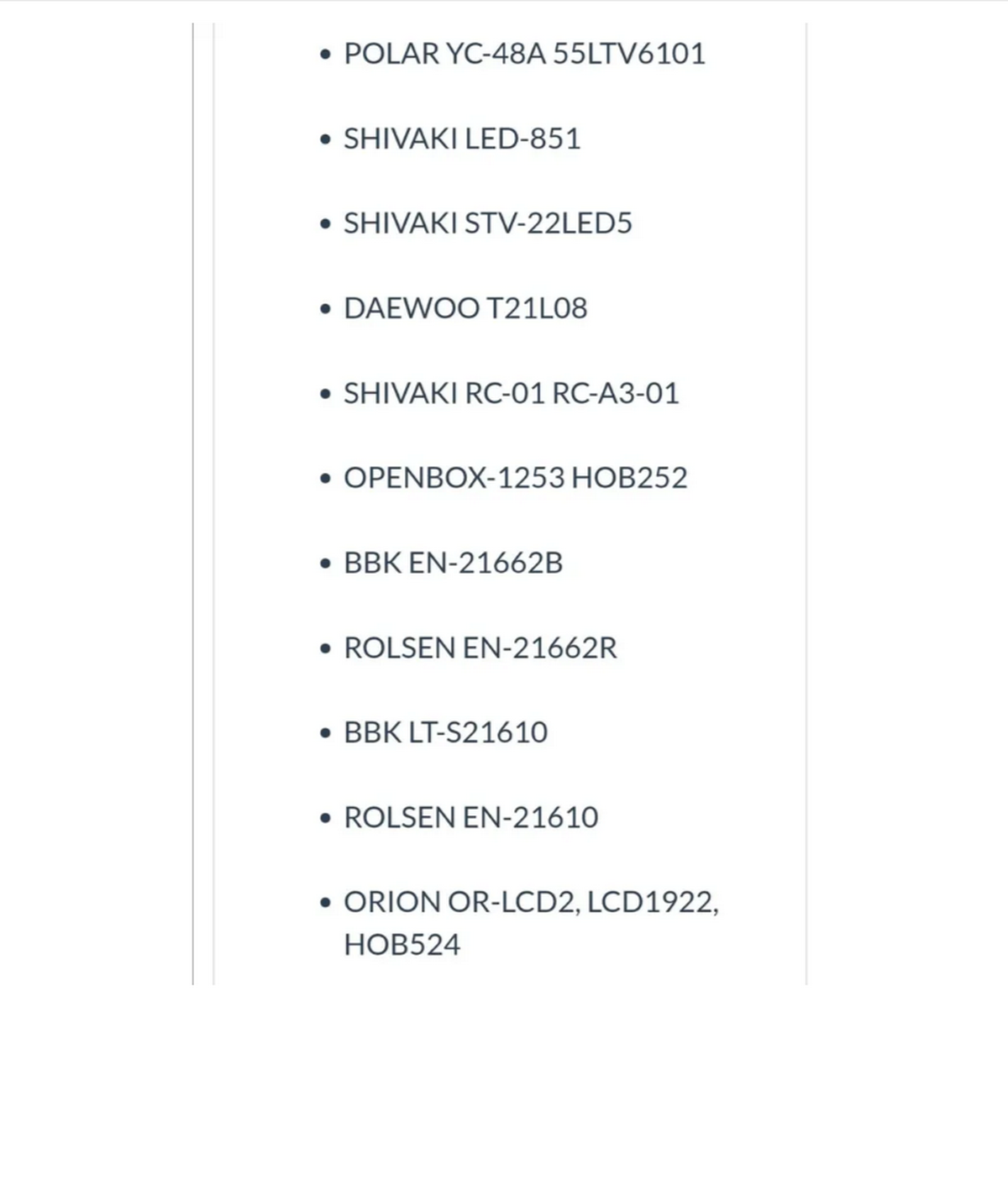Click the BBK LT-S21610 list item
Screen dimensions: 1008x1185
coord(445,732)
